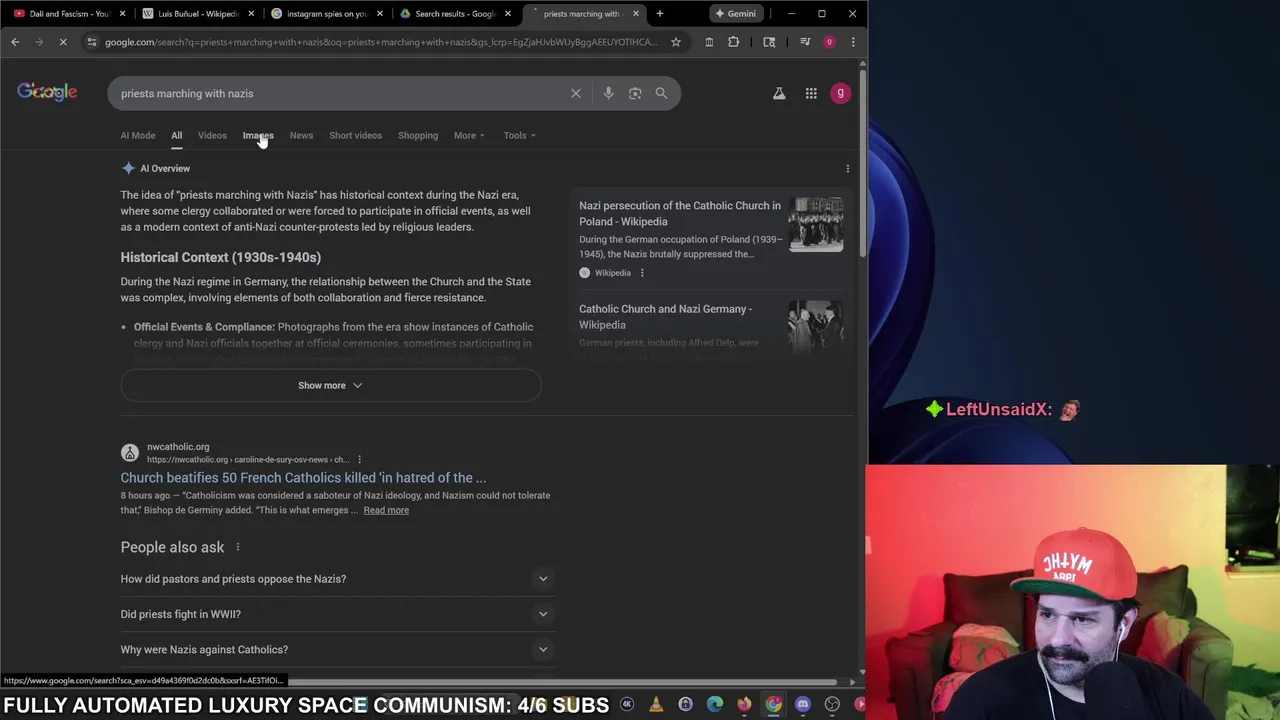
Task: Click the Gemini button in title bar
Action: 735,14
